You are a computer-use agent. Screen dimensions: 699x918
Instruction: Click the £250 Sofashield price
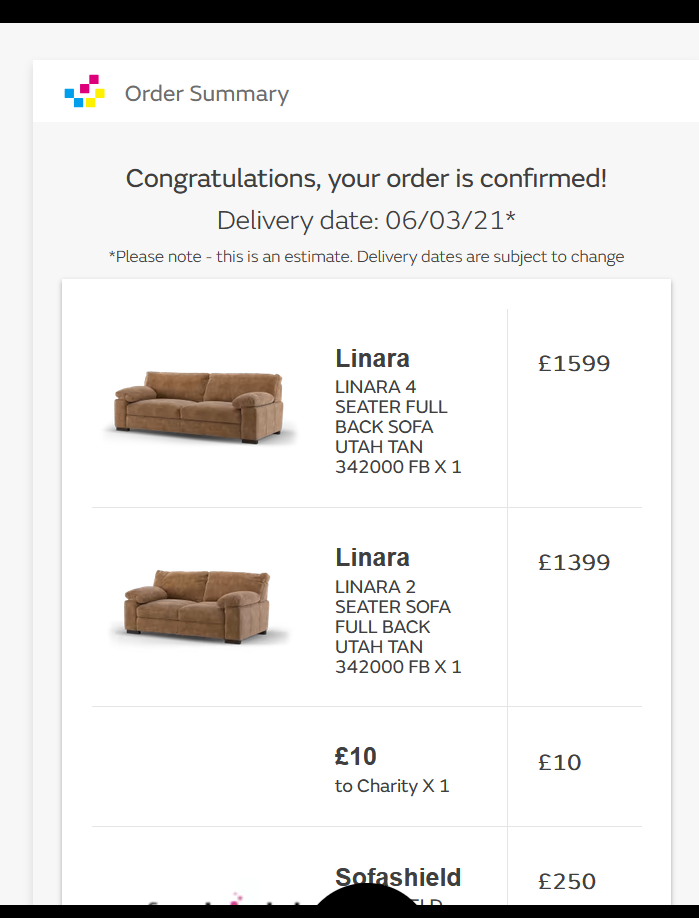tap(567, 882)
